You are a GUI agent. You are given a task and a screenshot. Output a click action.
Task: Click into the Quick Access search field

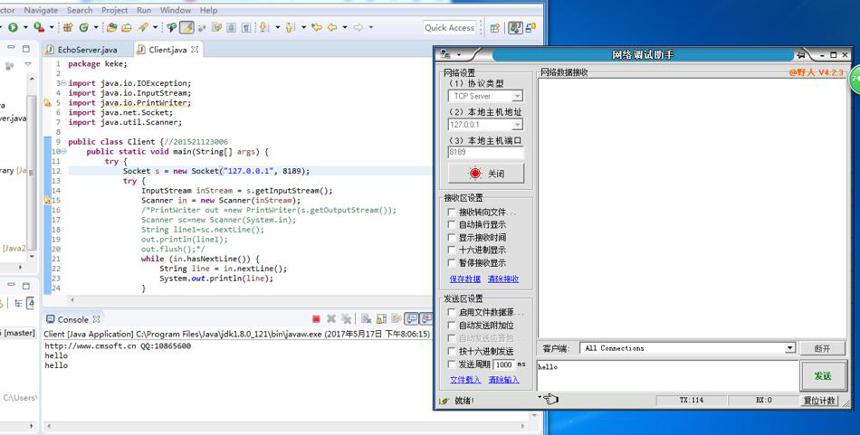[x=449, y=27]
